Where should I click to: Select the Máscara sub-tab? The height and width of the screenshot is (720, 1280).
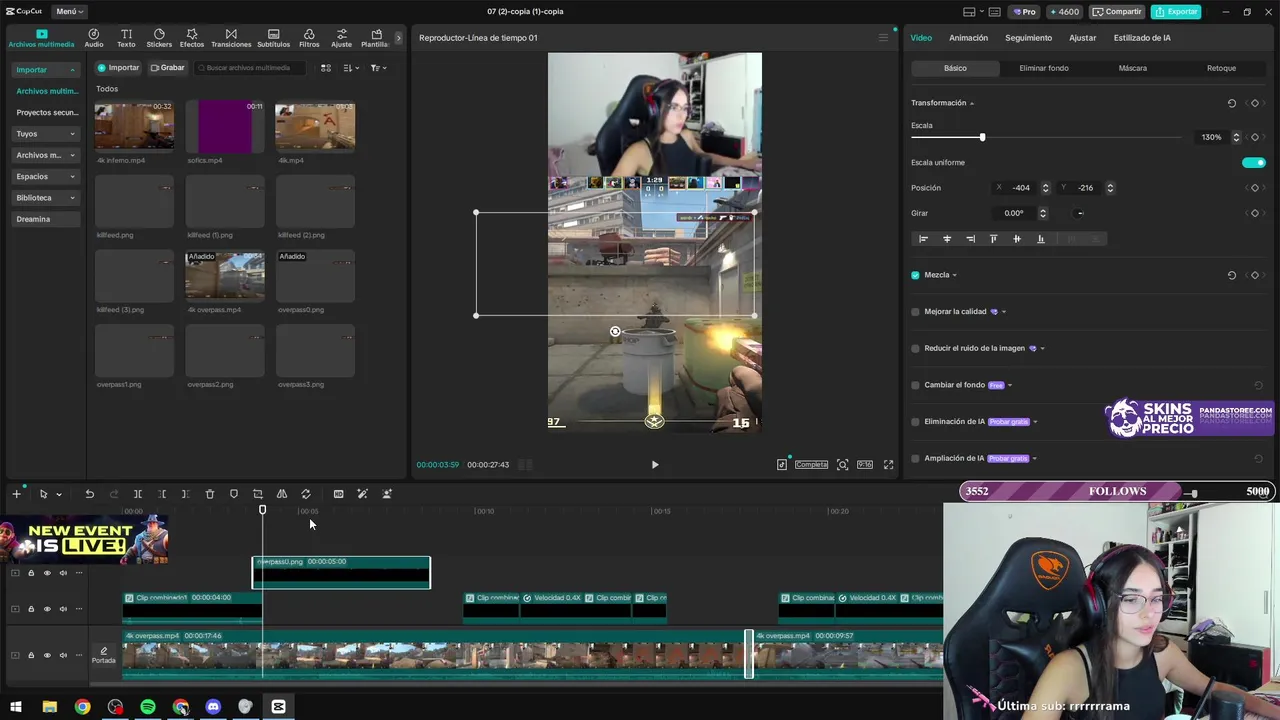tap(1132, 68)
